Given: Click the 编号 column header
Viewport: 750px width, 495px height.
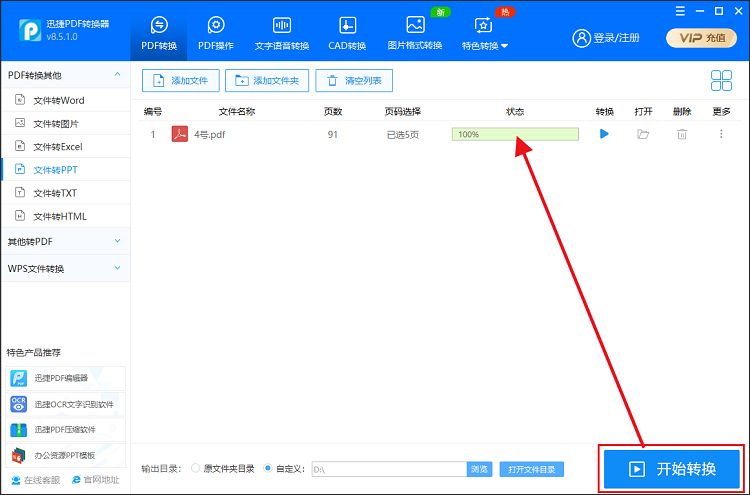Looking at the screenshot, I should (x=153, y=111).
